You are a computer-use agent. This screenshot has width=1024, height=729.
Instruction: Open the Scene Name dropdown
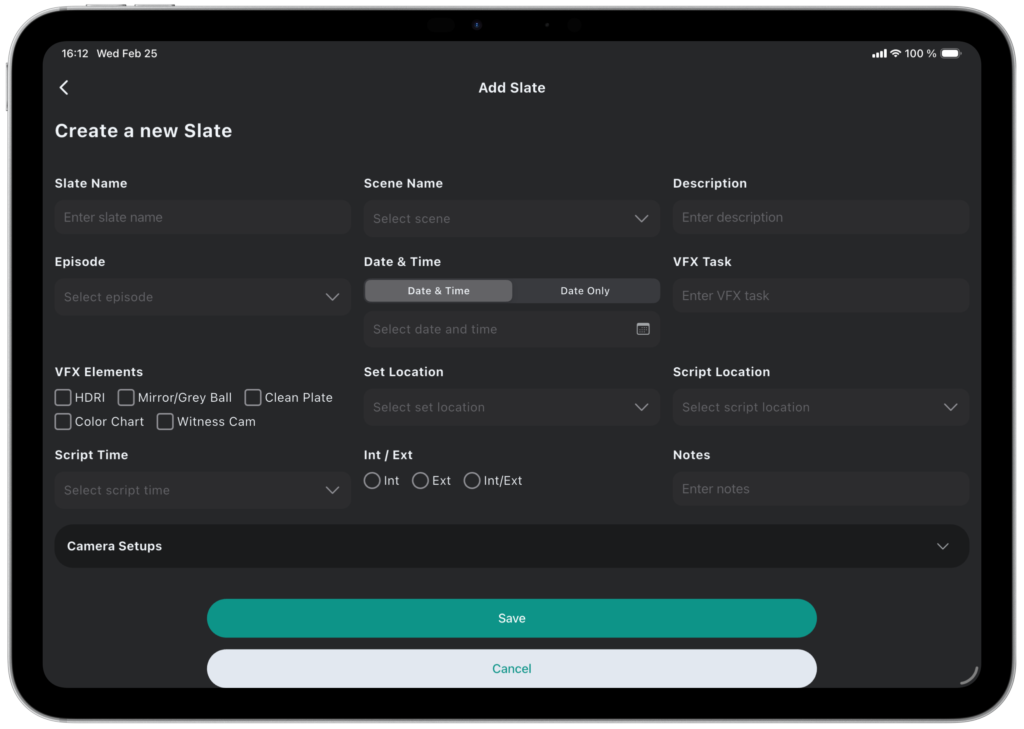click(x=511, y=218)
